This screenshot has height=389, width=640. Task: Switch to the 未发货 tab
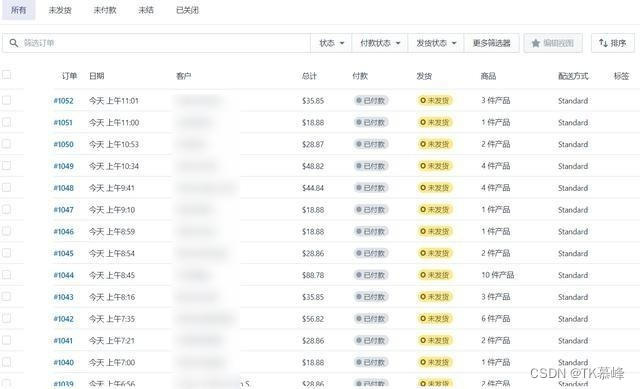pos(60,10)
